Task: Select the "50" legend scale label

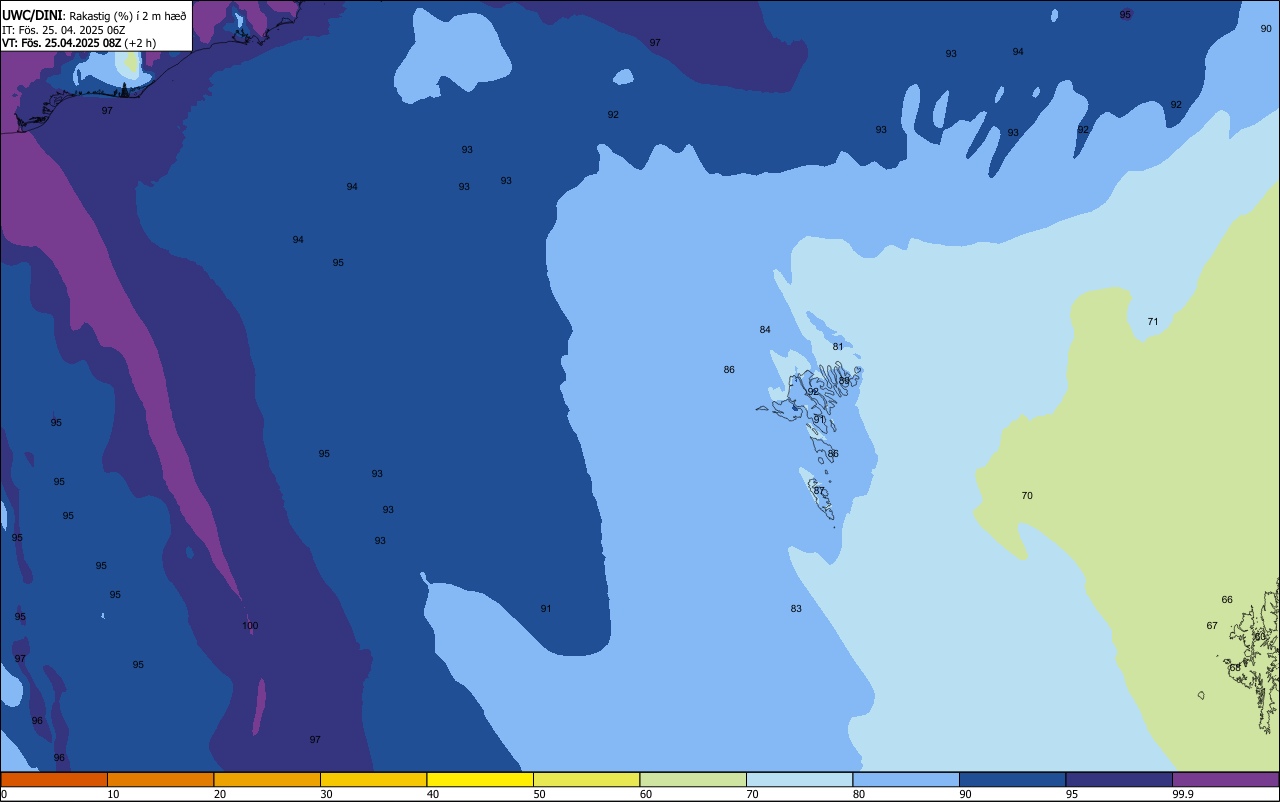Action: [x=539, y=794]
